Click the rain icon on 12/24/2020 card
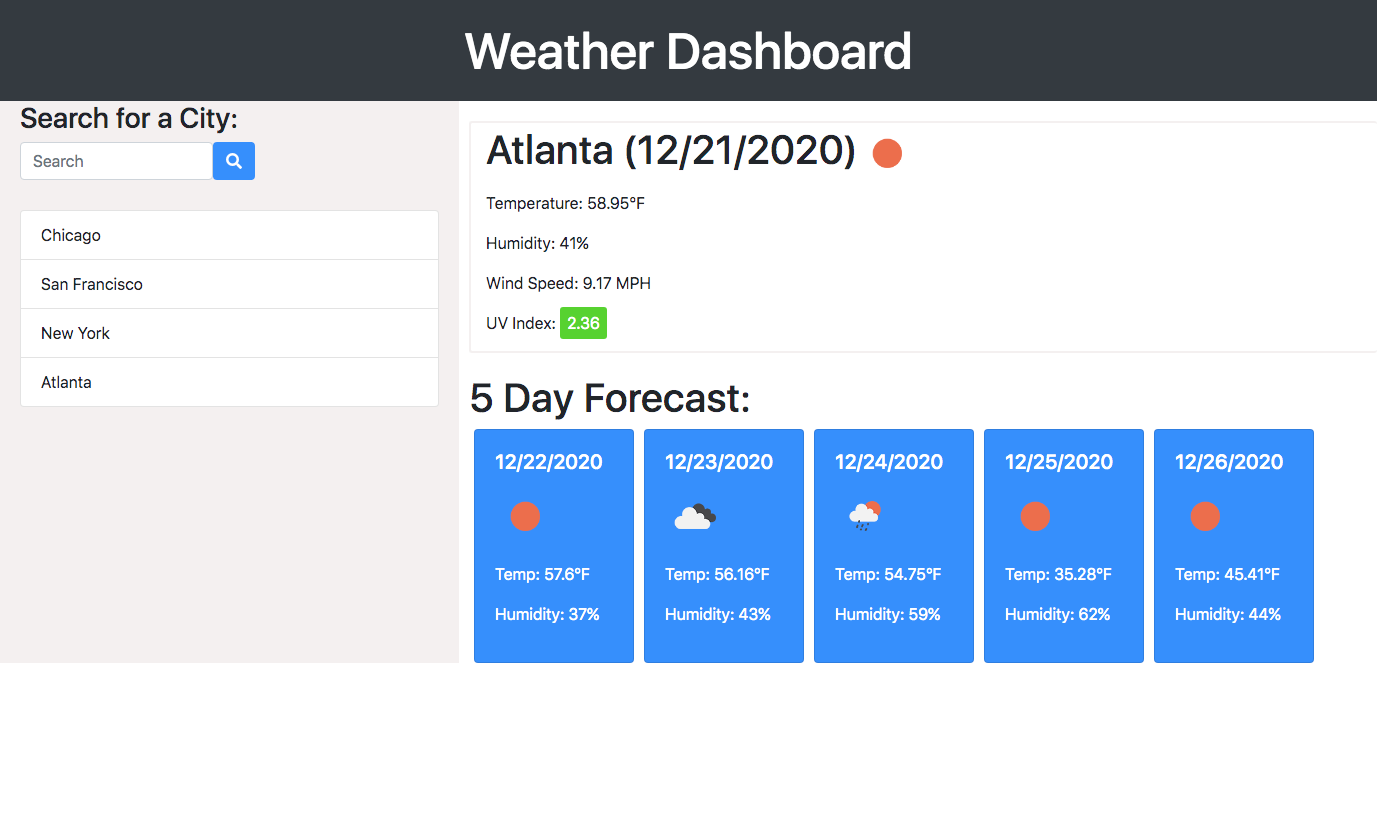 tap(864, 516)
